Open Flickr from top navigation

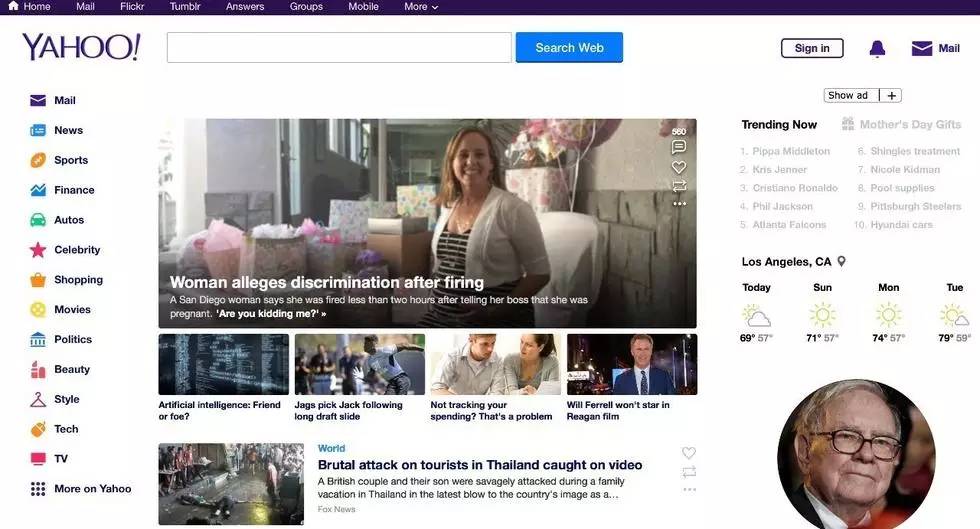(132, 7)
